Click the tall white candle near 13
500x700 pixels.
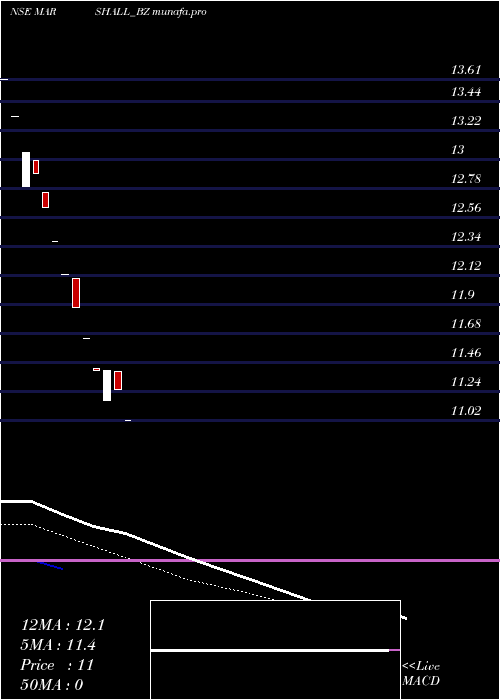[x=26, y=170]
